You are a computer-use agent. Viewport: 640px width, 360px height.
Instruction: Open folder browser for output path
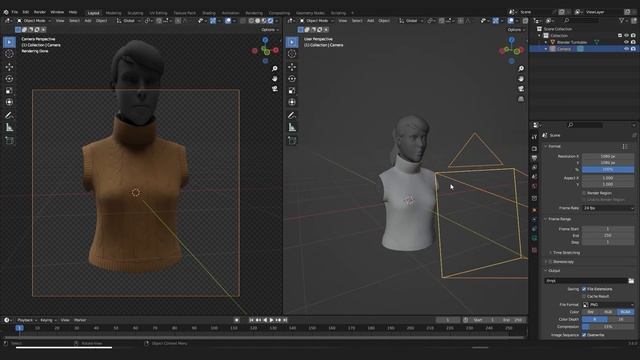point(631,281)
